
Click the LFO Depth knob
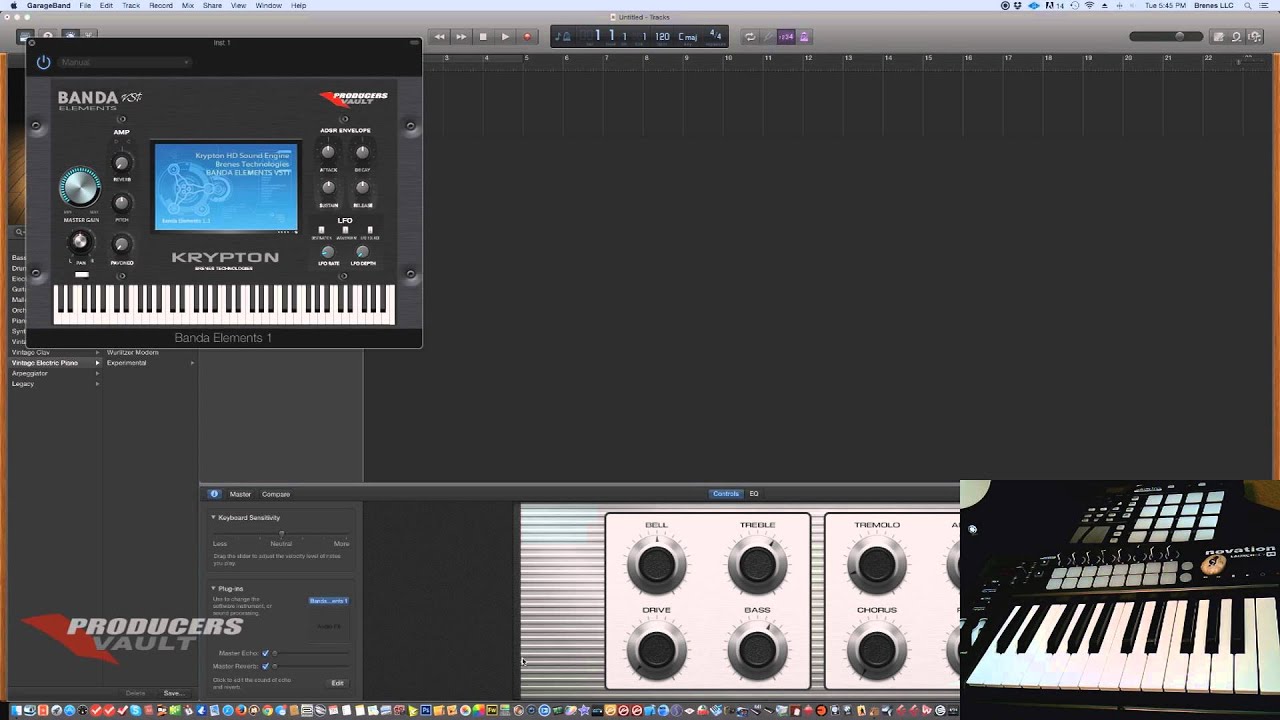point(362,252)
